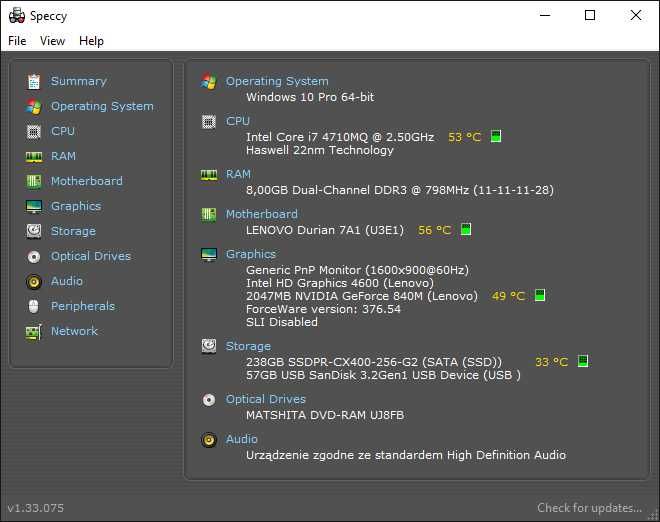Click the Graphics monitor icon in sidebar
660x522 pixels.
[x=34, y=207]
